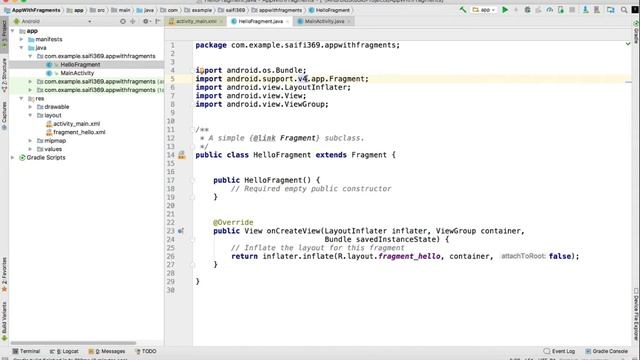This screenshot has width=640, height=360.
Task: Expand the drawable folder
Action: [30, 107]
